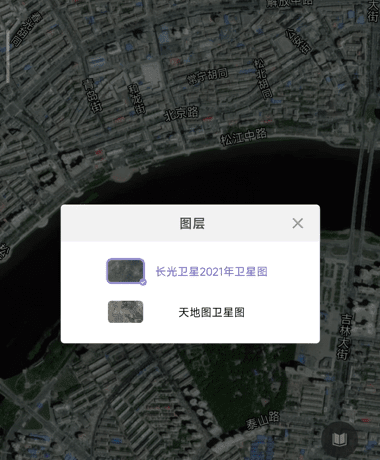Image resolution: width=380 pixels, height=460 pixels.
Task: Click the bridge crossing the river
Action: click(x=362, y=187)
